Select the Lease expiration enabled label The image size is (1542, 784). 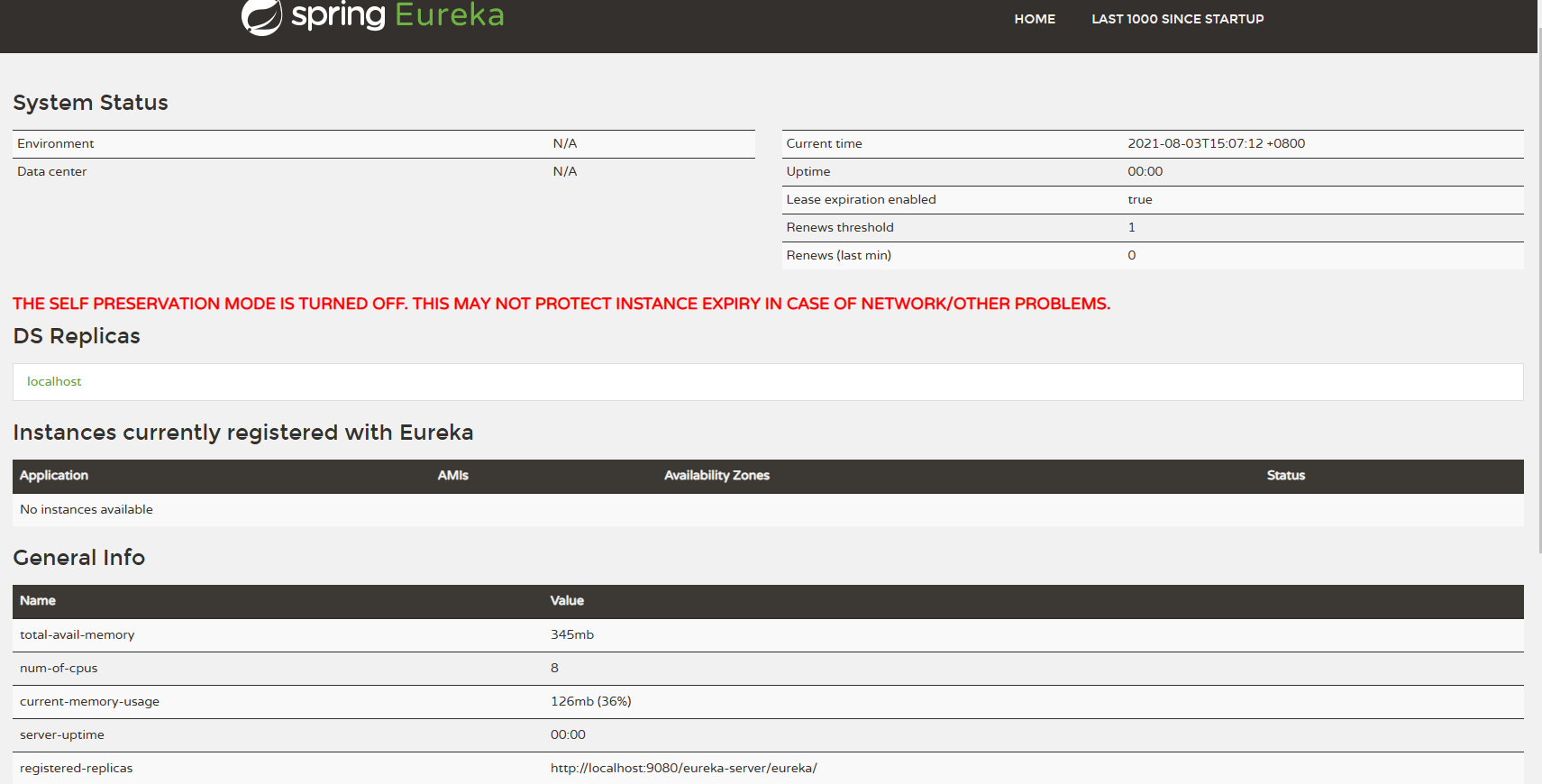click(861, 199)
